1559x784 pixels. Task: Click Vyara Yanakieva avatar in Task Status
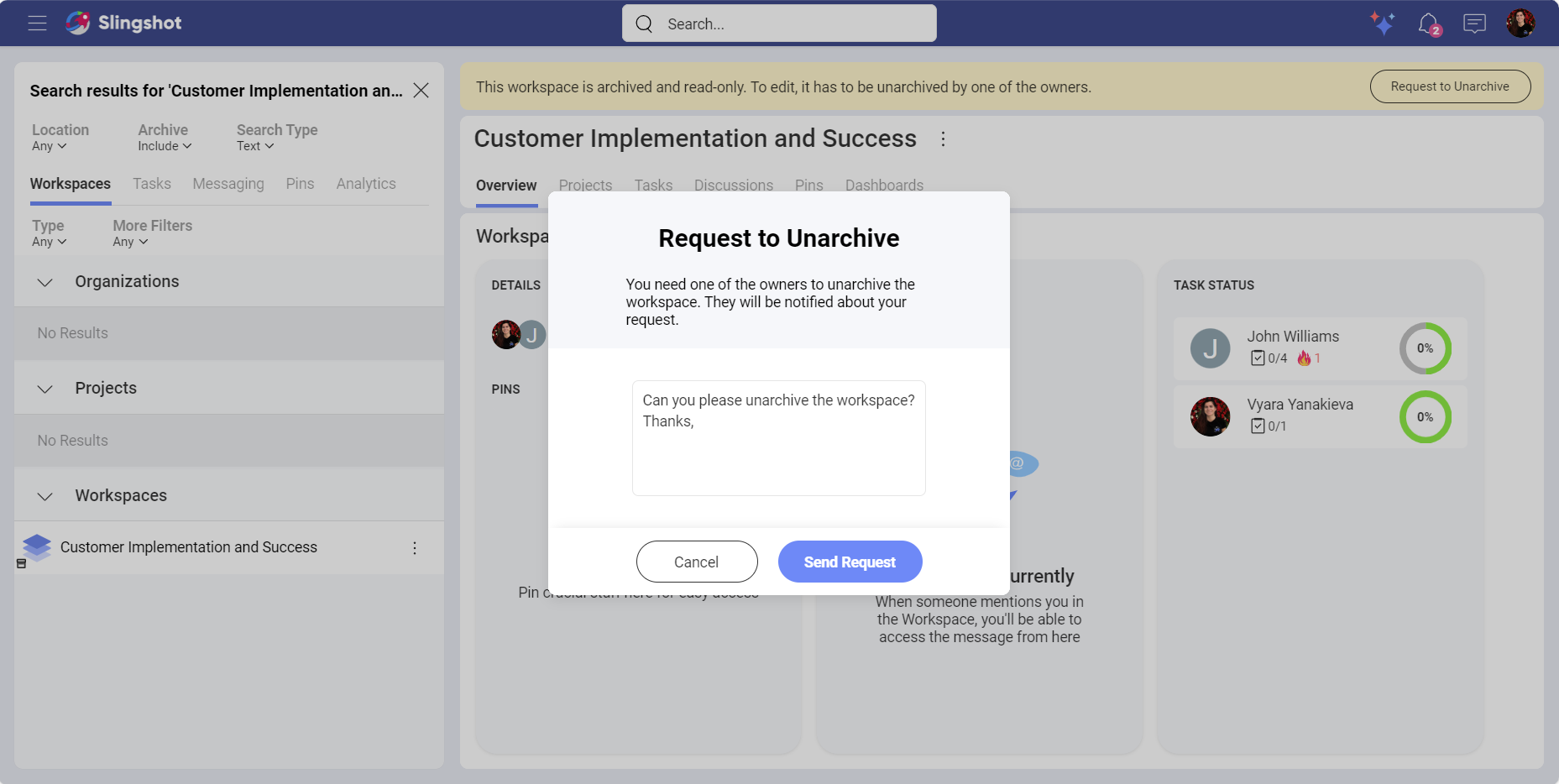tap(1210, 416)
